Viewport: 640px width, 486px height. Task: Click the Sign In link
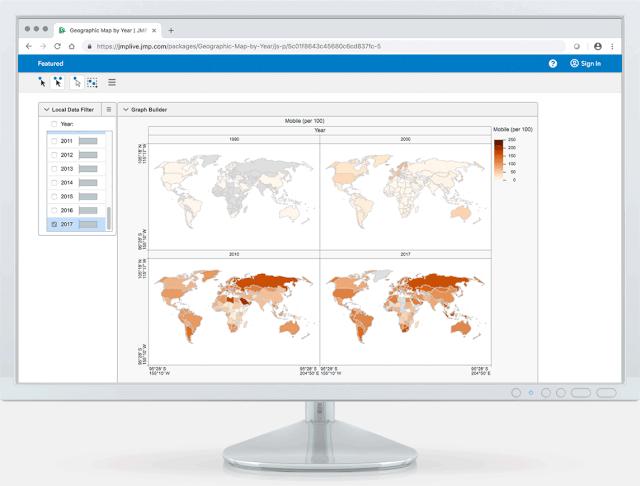click(x=585, y=64)
